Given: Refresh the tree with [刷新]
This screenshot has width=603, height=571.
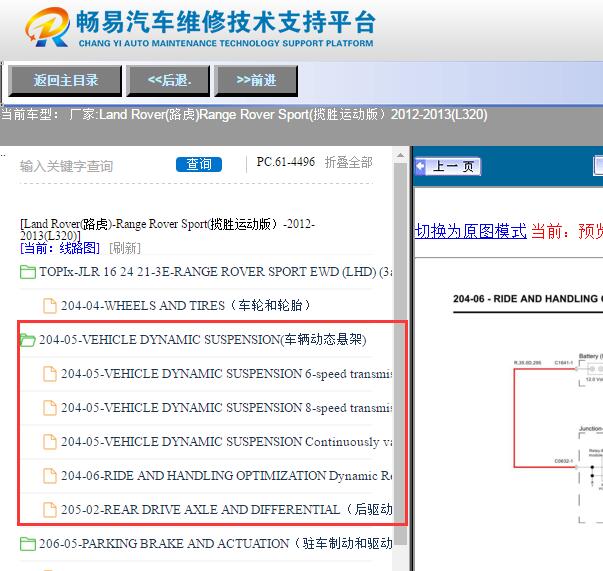Looking at the screenshot, I should pyautogui.click(x=125, y=248).
